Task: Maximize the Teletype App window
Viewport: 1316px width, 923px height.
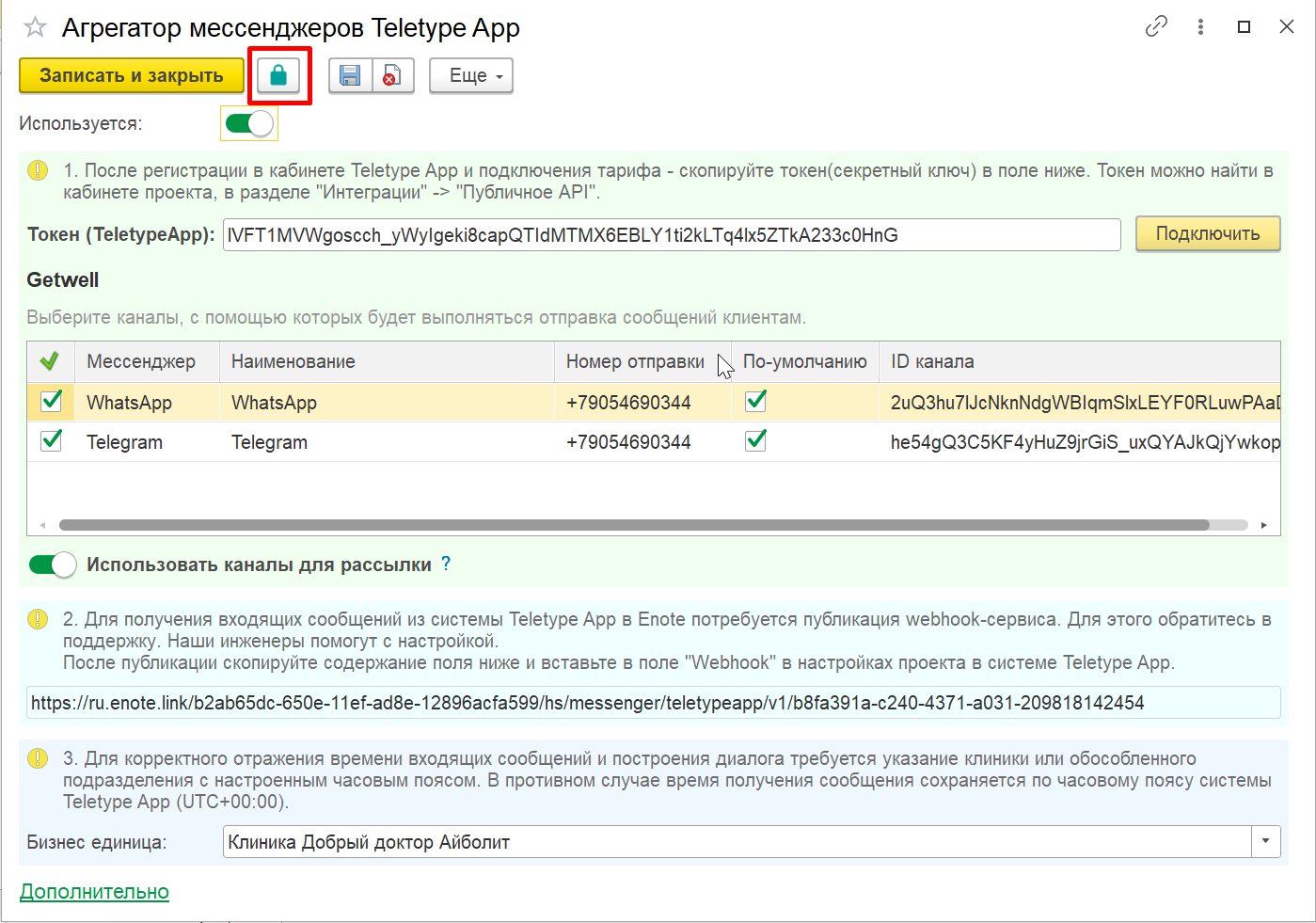Action: [1244, 26]
